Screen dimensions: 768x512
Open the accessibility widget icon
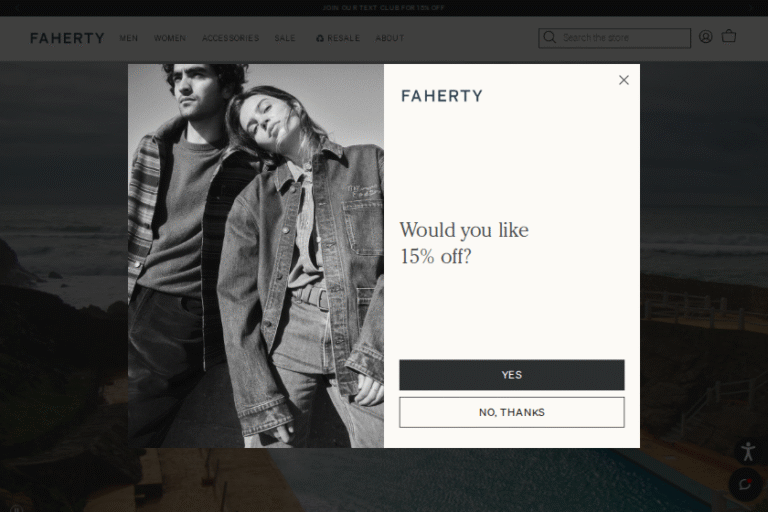[x=747, y=452]
